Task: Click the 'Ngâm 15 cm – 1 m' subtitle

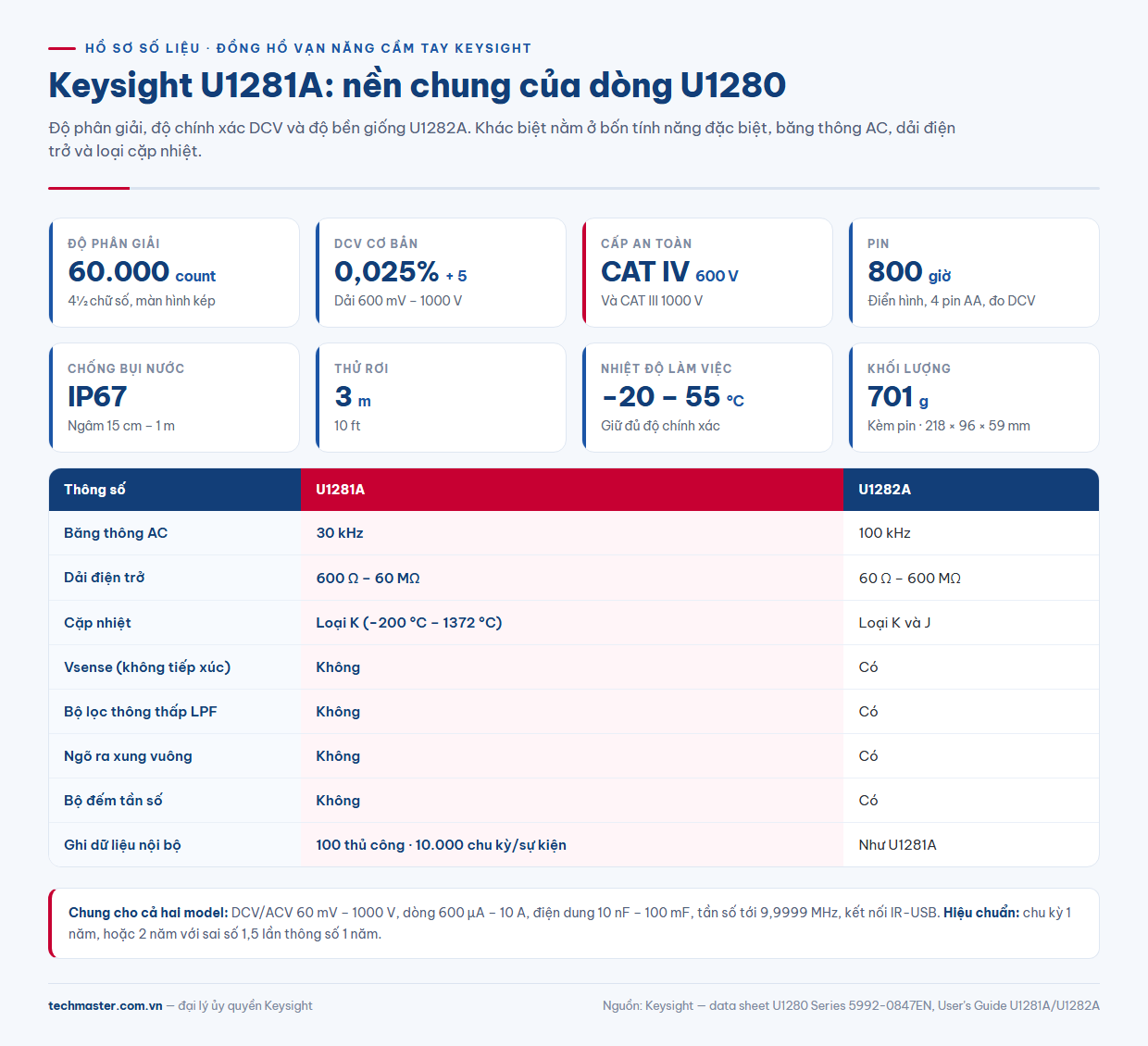Action: click(x=121, y=426)
